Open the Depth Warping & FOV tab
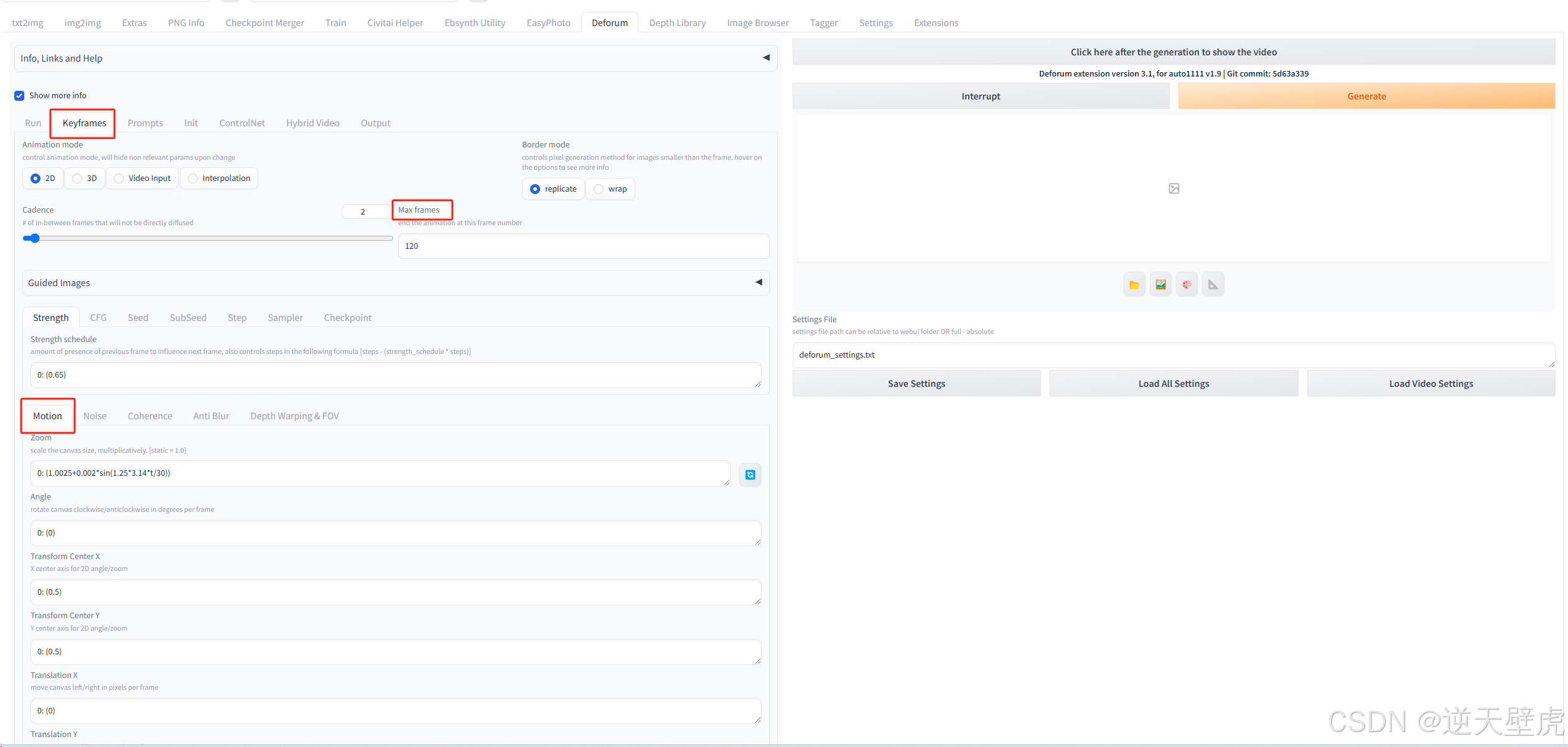The width and height of the screenshot is (1568, 747). 294,416
